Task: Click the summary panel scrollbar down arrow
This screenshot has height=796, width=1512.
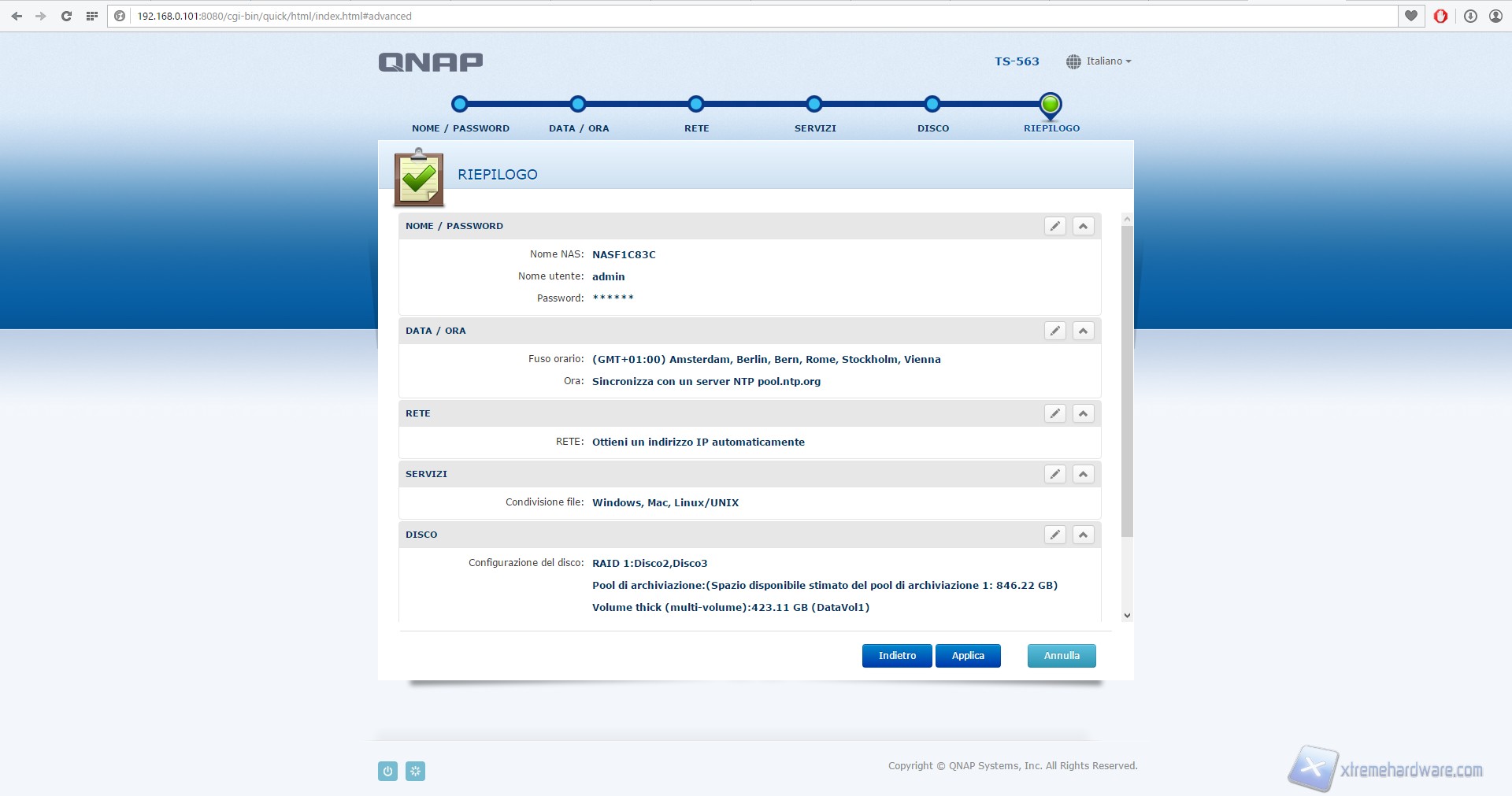Action: coord(1127,616)
